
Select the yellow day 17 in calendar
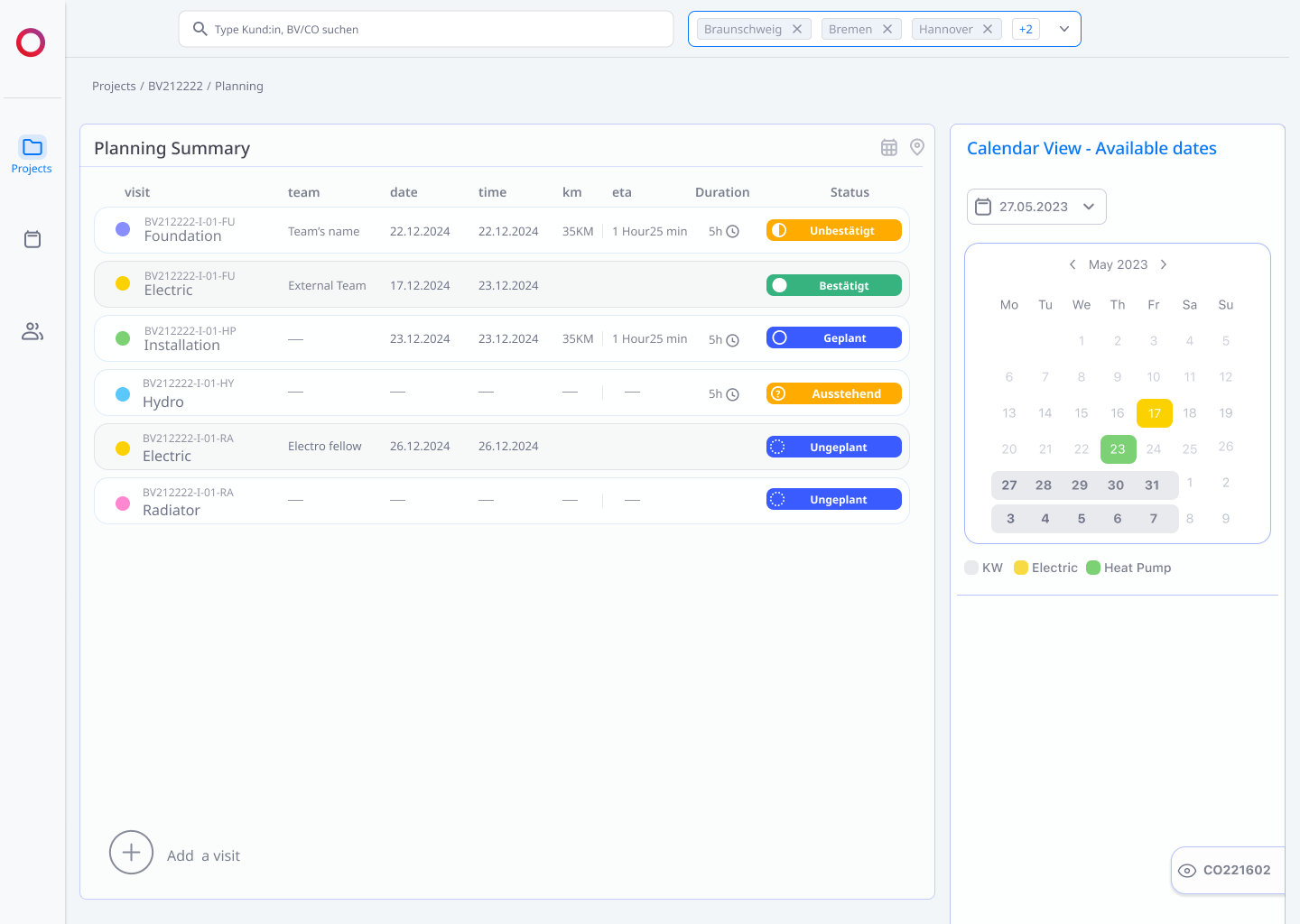pos(1155,413)
